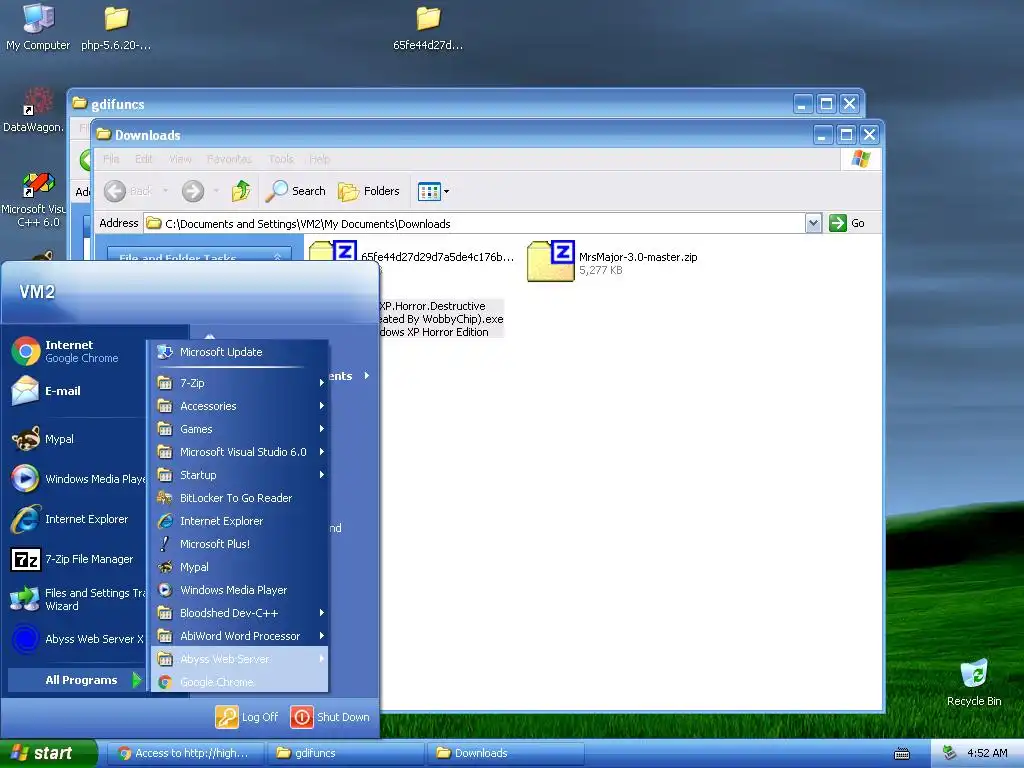This screenshot has width=1024, height=768.
Task: Click the Log Off button
Action: [x=248, y=716]
